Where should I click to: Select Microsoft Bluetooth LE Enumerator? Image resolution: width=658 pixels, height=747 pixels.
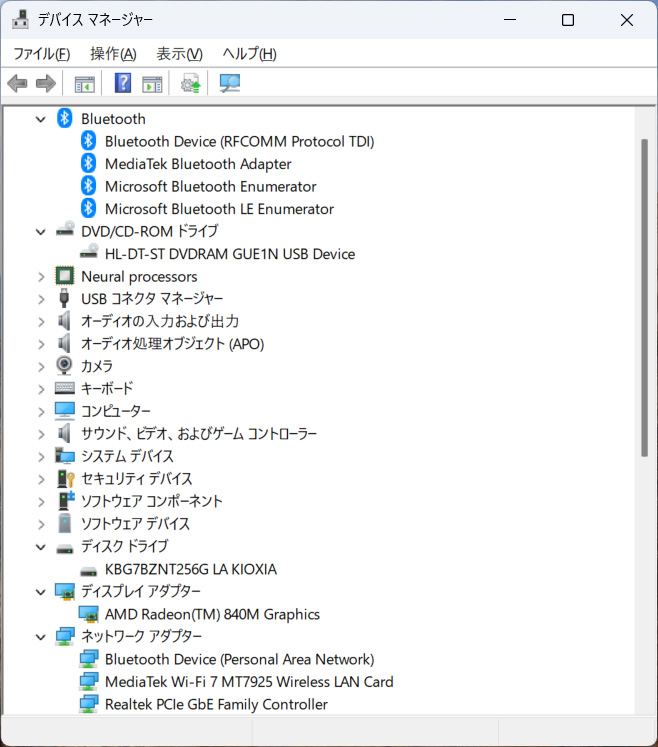220,209
